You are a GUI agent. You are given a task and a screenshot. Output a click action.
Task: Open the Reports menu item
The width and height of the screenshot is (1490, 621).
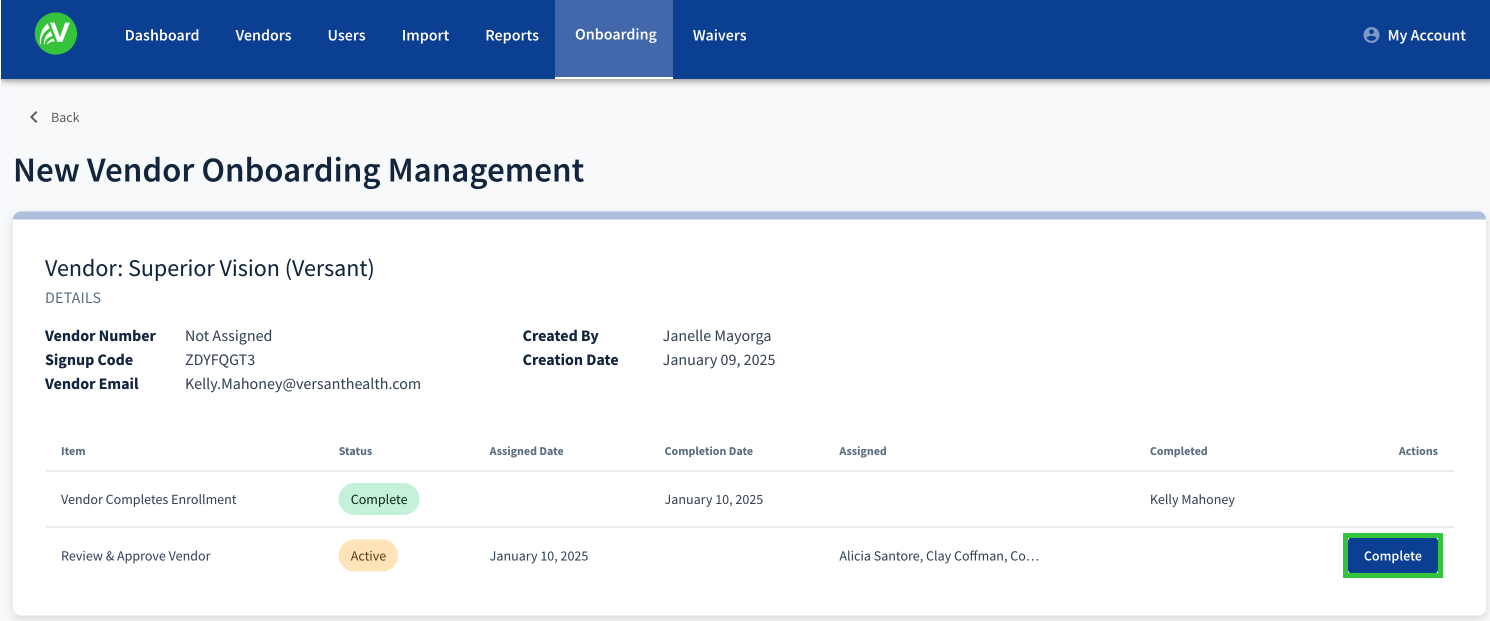[x=512, y=35]
